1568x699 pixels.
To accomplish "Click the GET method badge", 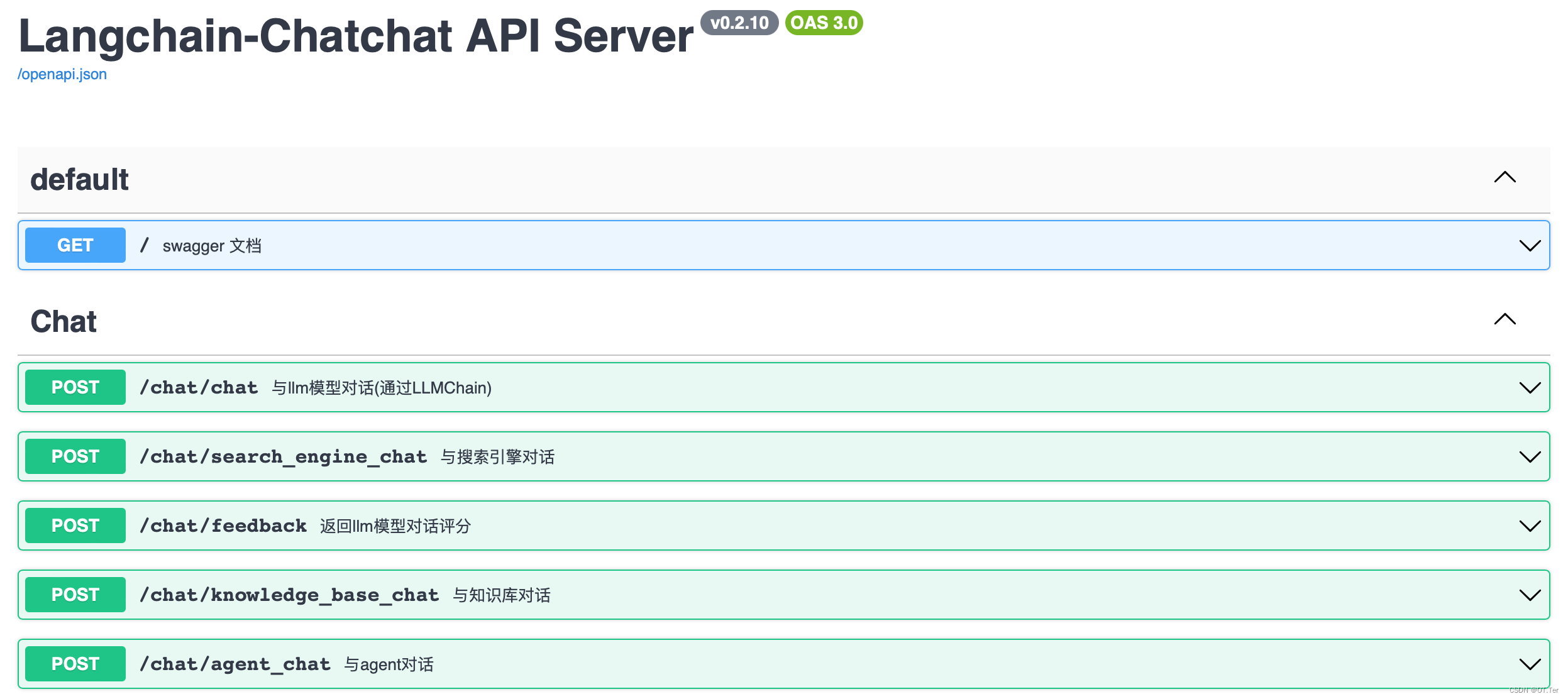I will [75, 245].
